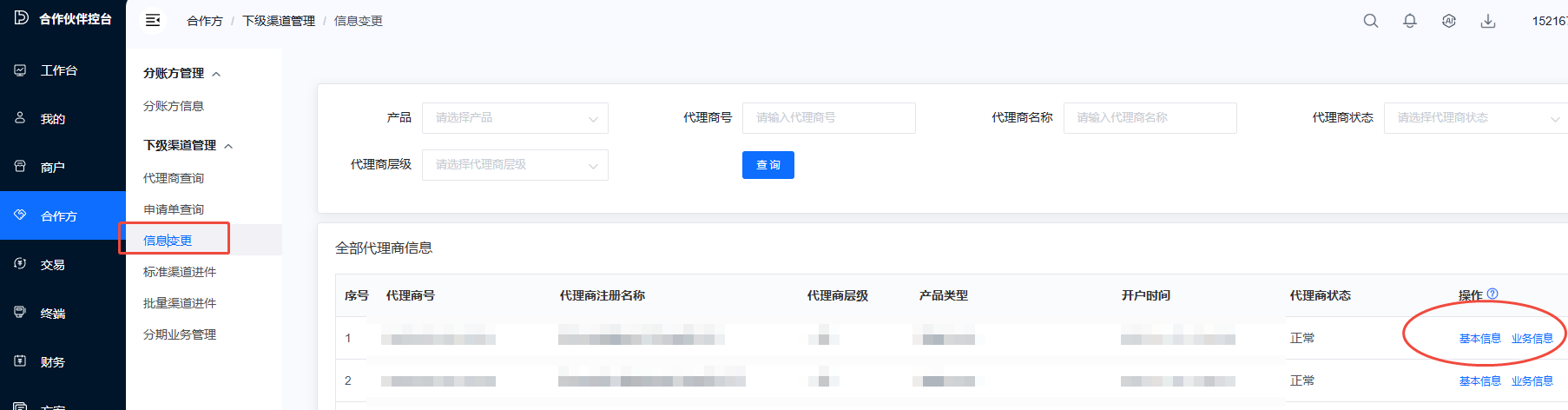Go to 终端 in the left navigation
The height and width of the screenshot is (410, 1568).
click(52, 314)
